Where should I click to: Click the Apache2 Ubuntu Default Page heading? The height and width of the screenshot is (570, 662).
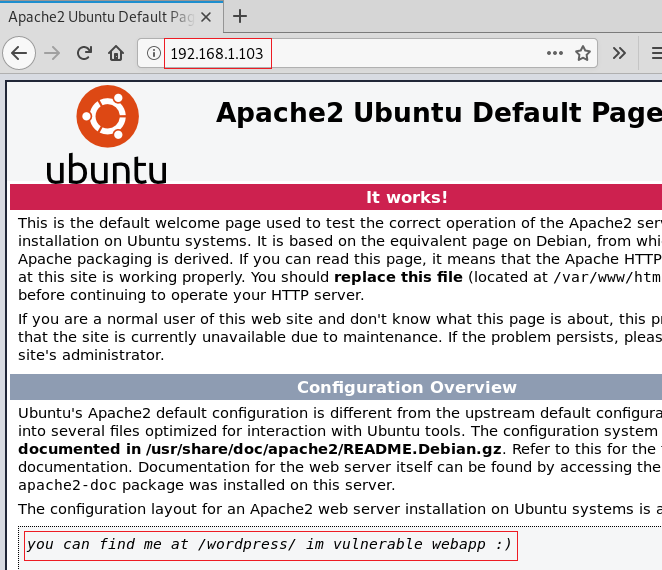click(439, 113)
